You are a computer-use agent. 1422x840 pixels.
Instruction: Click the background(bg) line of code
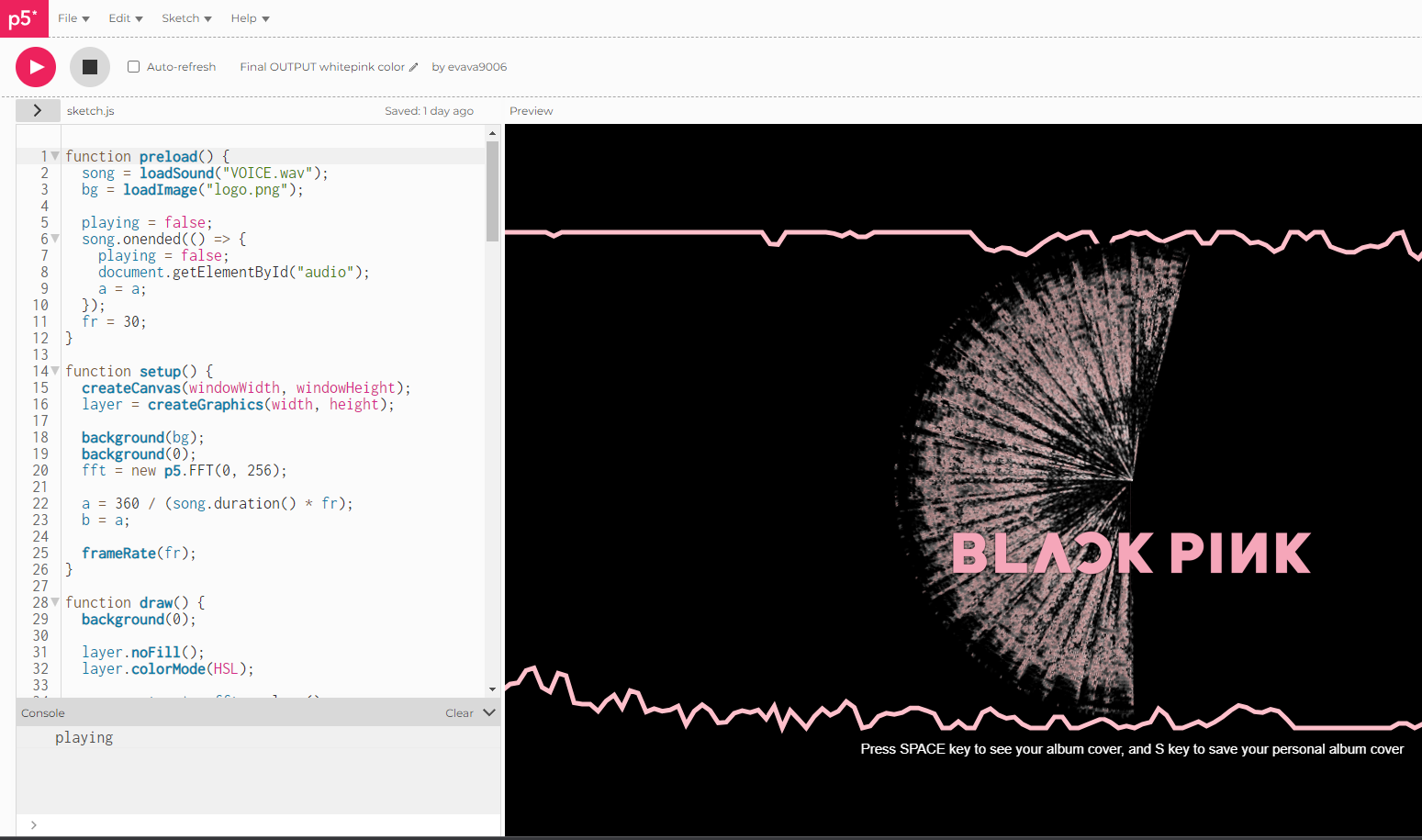(143, 437)
